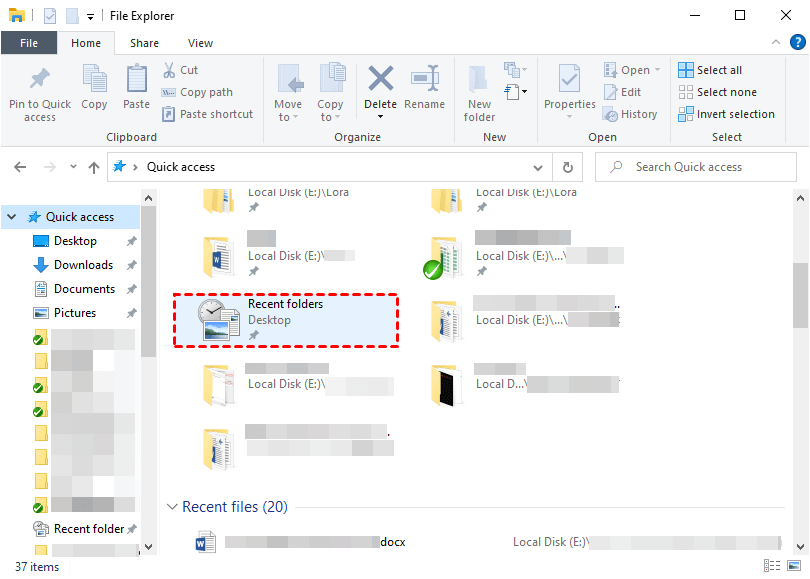Open the blue Help question mark
This screenshot has height=579, width=810.
[x=798, y=42]
